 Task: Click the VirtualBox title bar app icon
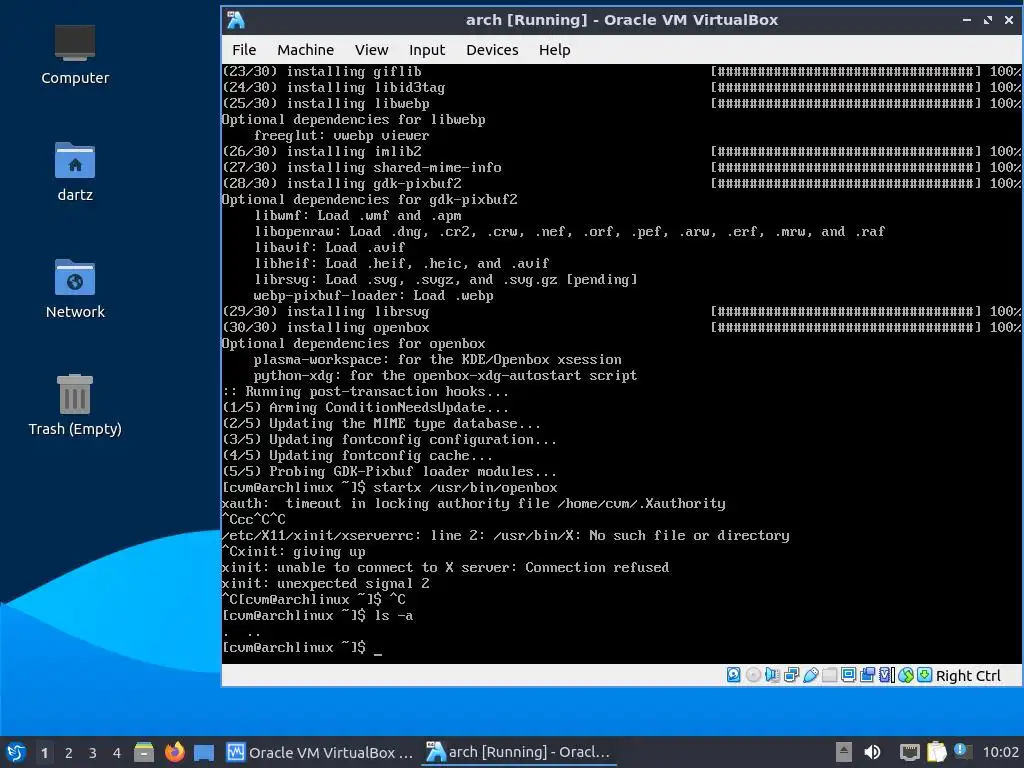click(236, 20)
